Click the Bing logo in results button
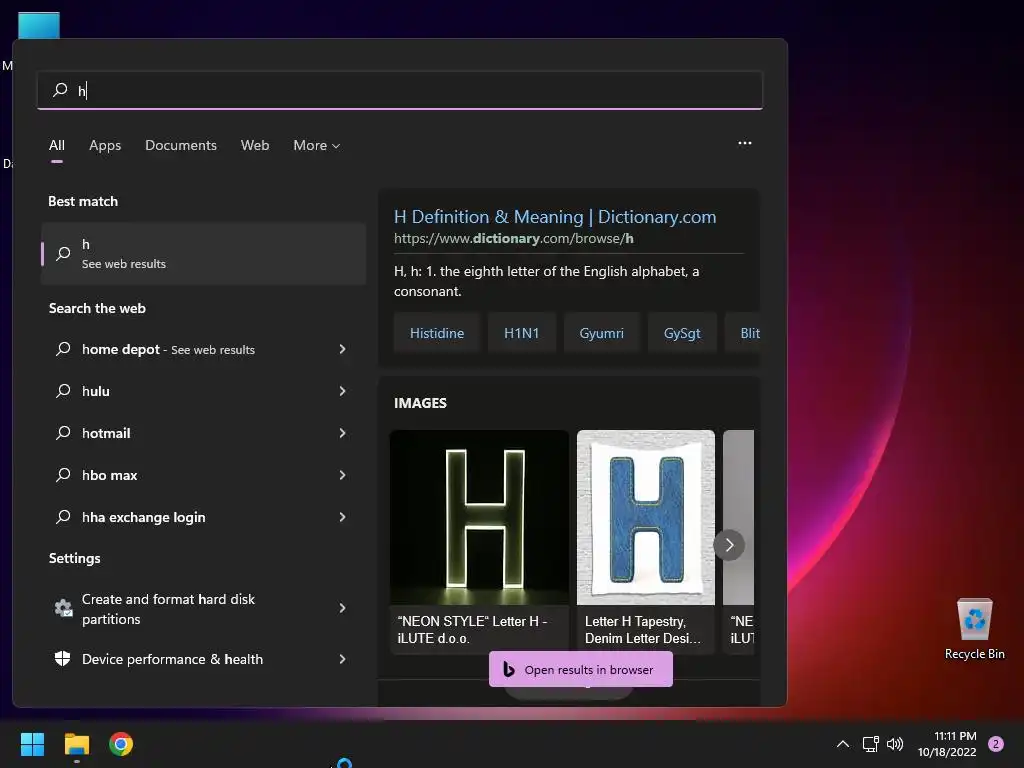 509,669
